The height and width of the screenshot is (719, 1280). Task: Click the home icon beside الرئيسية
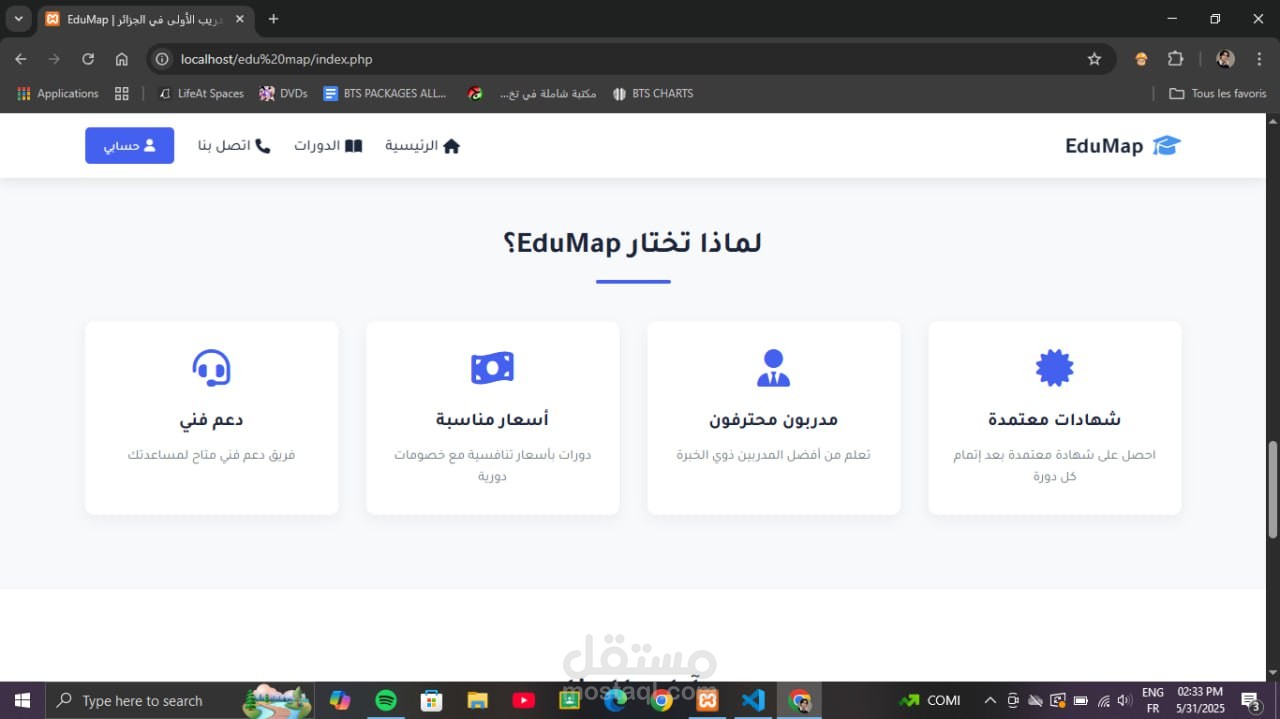tap(451, 146)
